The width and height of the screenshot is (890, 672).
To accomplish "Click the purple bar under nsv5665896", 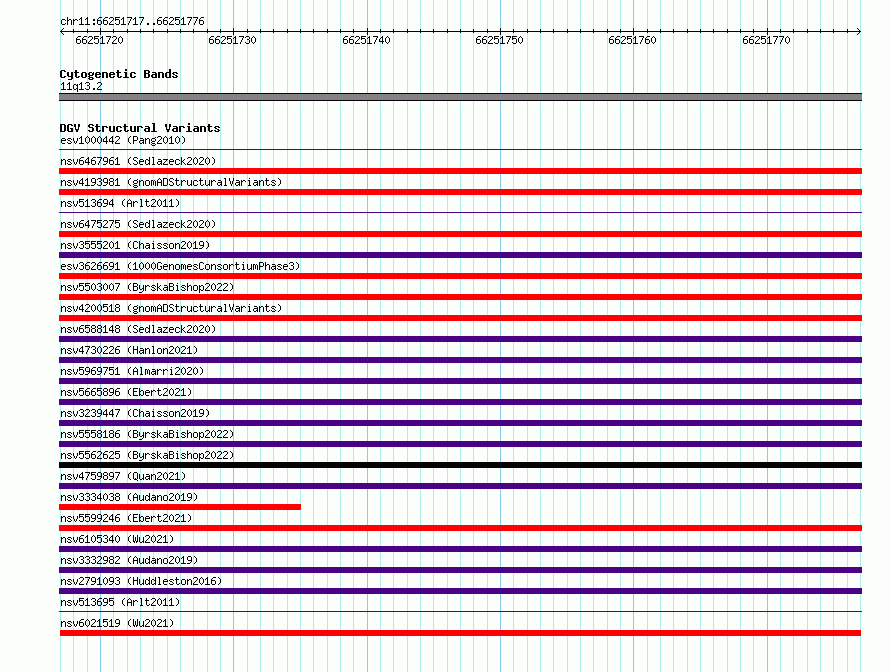I will pos(460,402).
